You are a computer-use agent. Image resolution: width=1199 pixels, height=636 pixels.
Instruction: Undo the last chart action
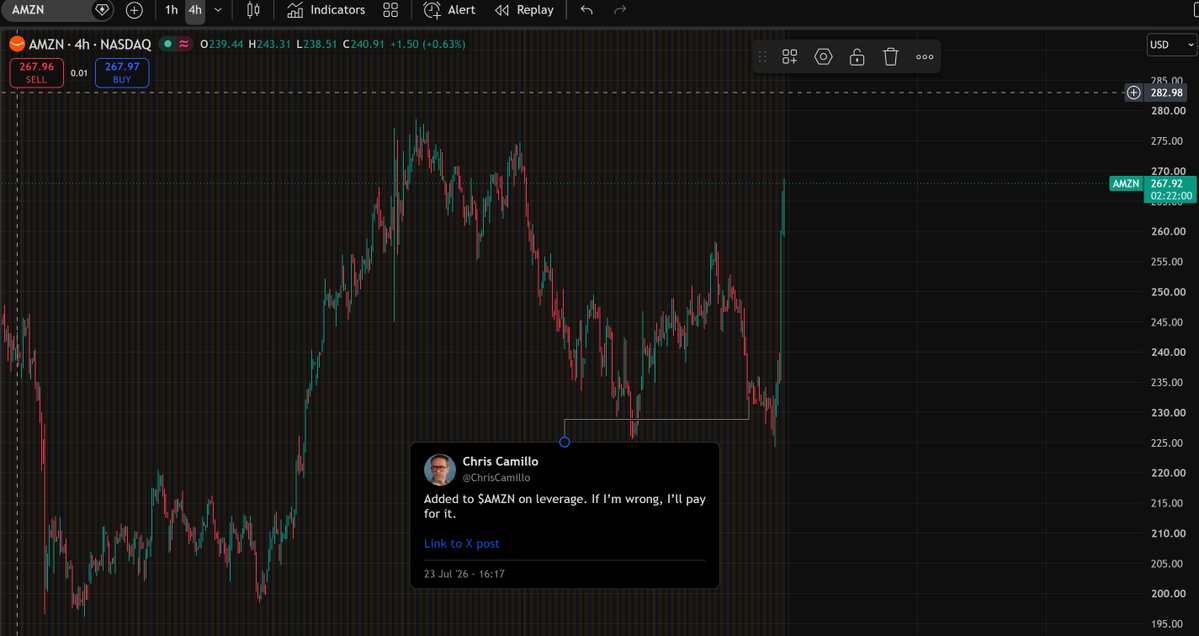[587, 10]
